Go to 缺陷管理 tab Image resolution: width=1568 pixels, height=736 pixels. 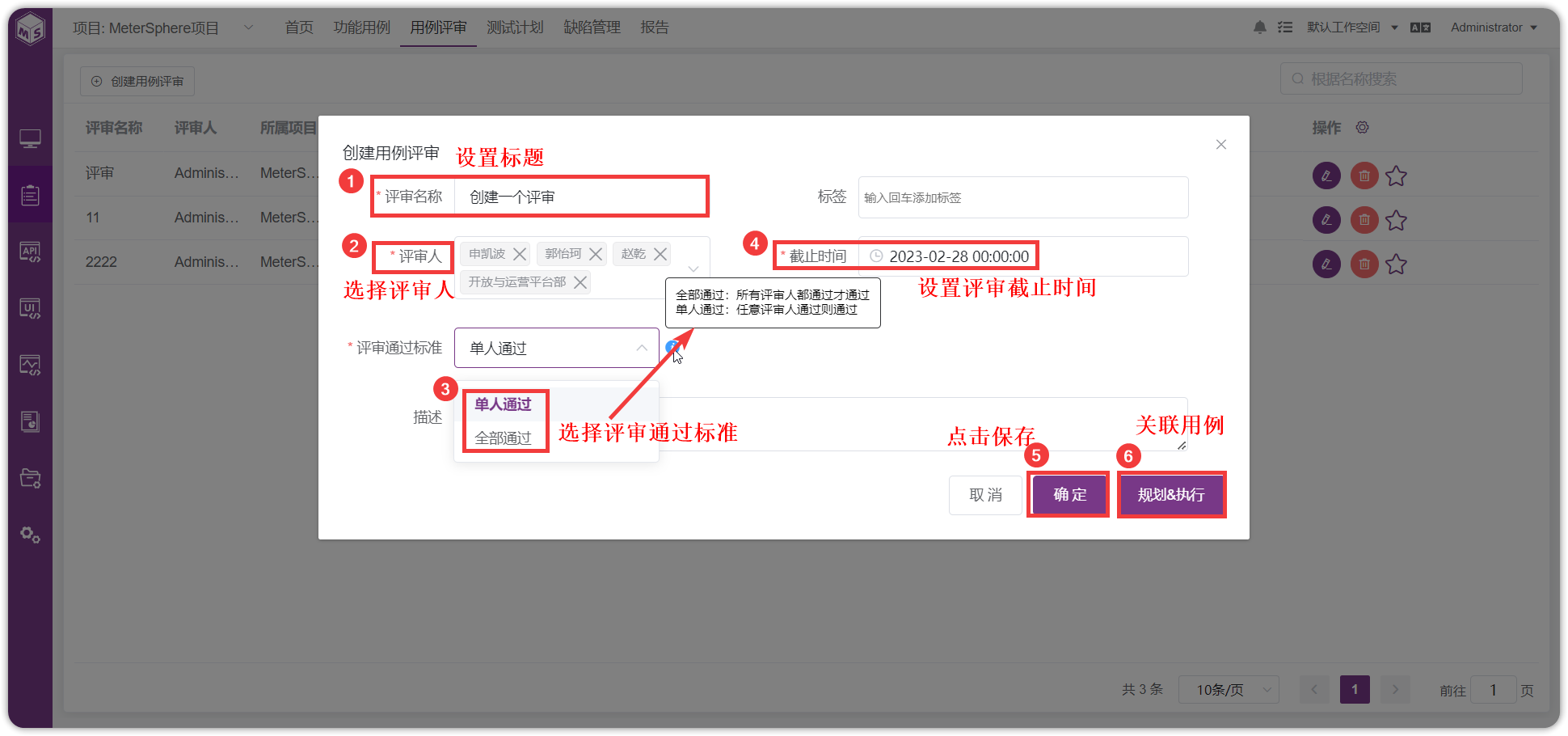(592, 27)
